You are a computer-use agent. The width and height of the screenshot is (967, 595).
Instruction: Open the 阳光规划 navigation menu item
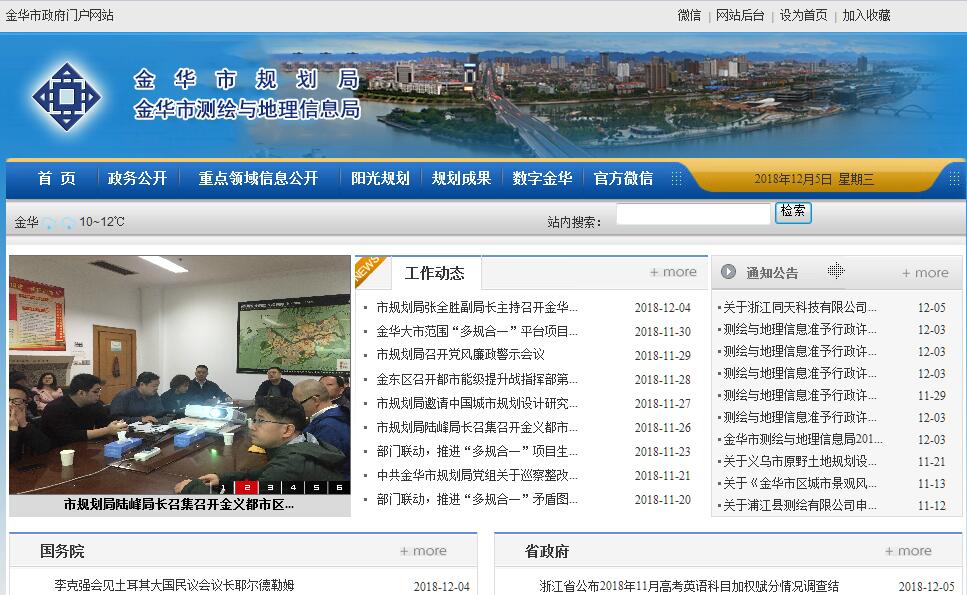pyautogui.click(x=380, y=179)
